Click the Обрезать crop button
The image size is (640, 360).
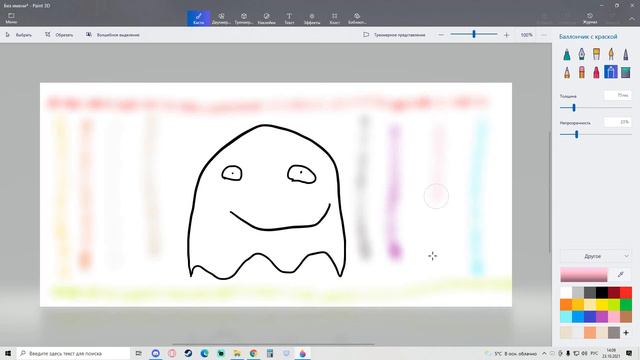[59, 35]
